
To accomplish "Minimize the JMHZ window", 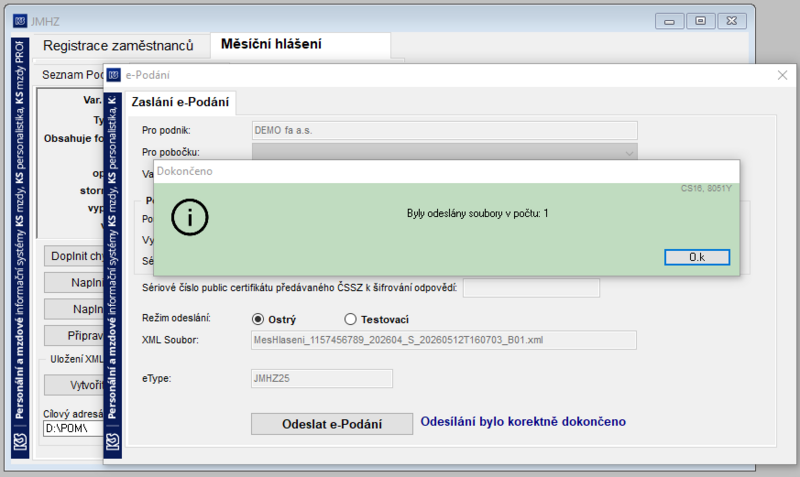I will [x=669, y=21].
